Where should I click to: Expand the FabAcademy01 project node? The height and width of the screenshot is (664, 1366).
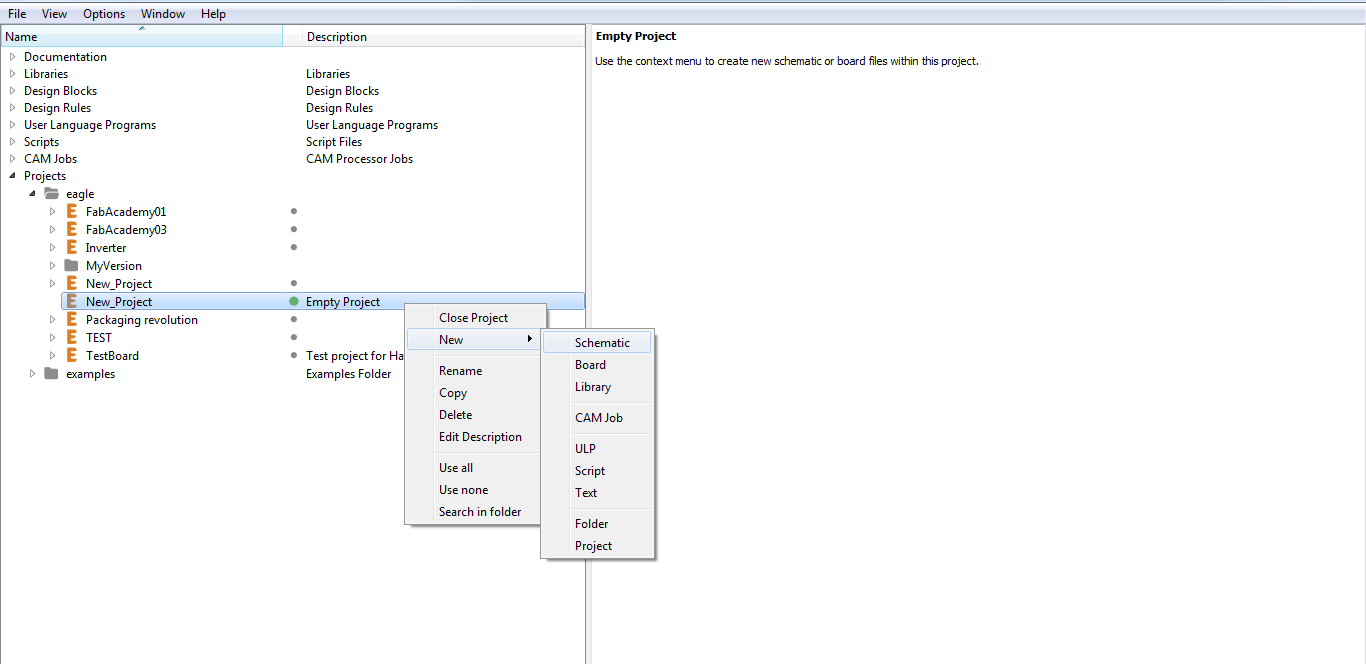[x=53, y=212]
